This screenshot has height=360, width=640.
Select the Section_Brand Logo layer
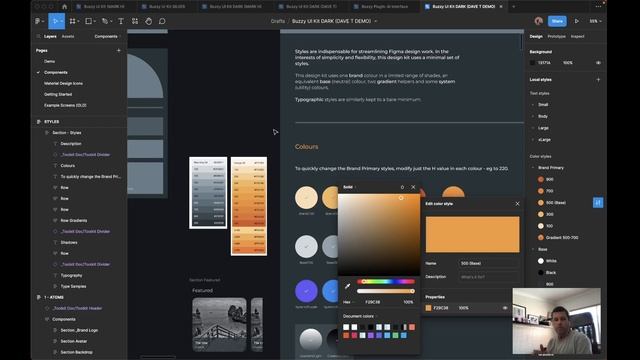pos(79,330)
